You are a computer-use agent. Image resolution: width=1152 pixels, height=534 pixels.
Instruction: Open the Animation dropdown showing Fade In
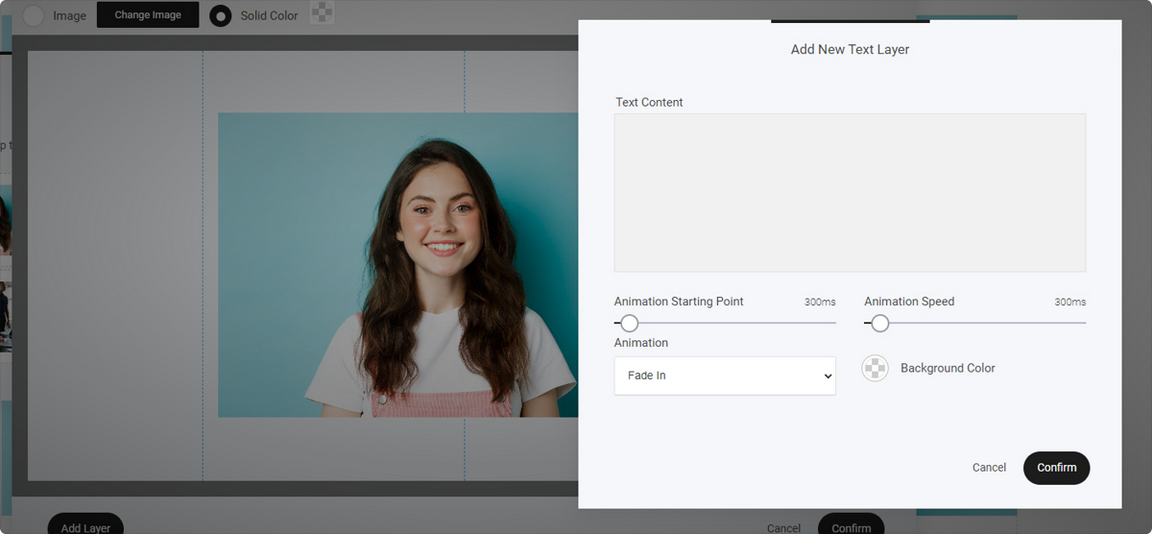click(x=725, y=376)
